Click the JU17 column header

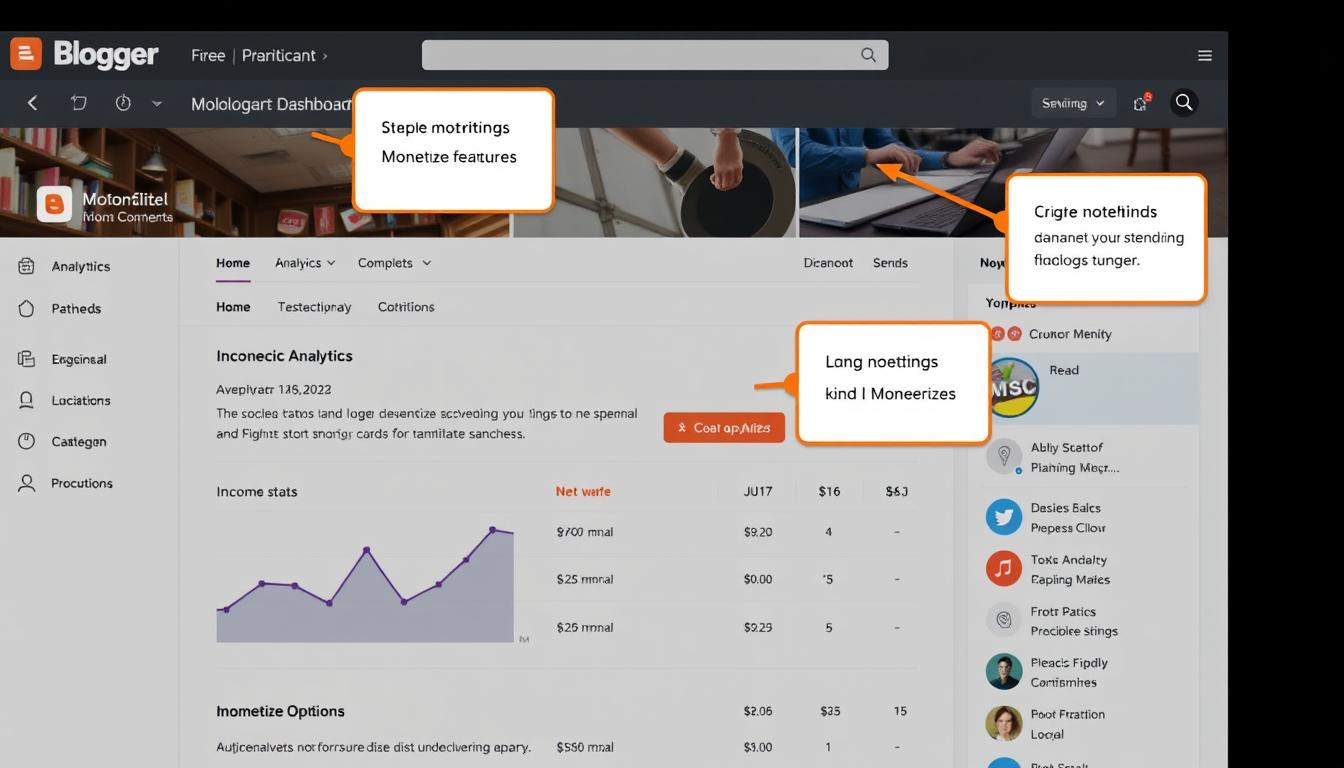tap(758, 492)
